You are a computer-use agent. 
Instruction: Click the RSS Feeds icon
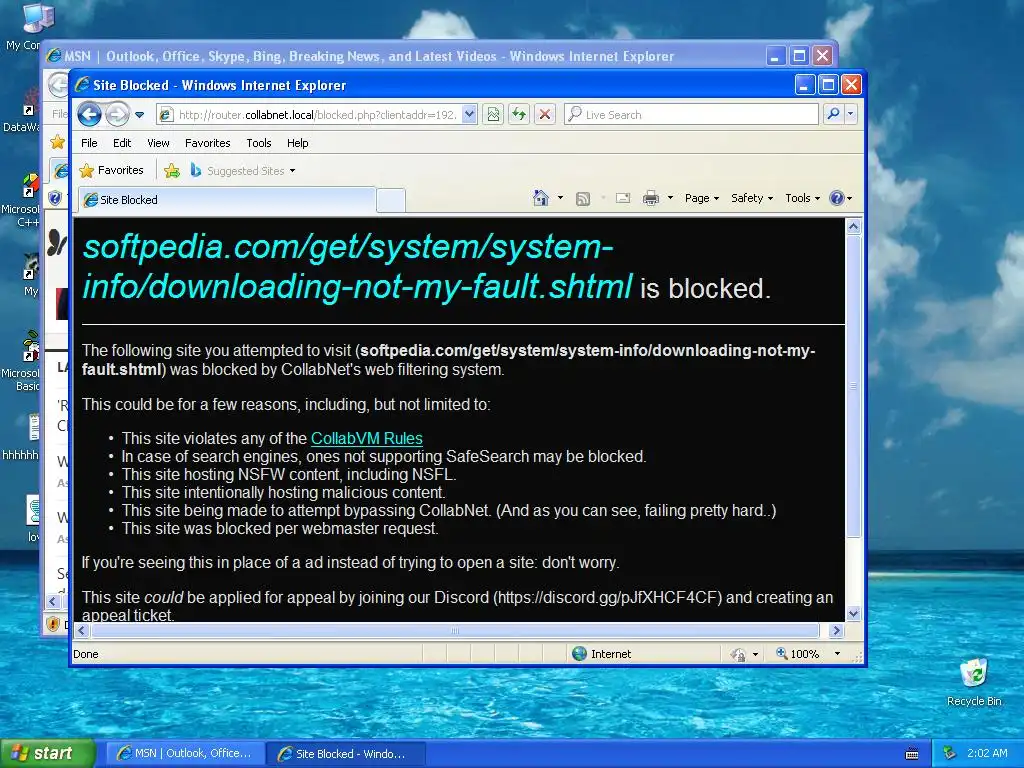tap(583, 199)
